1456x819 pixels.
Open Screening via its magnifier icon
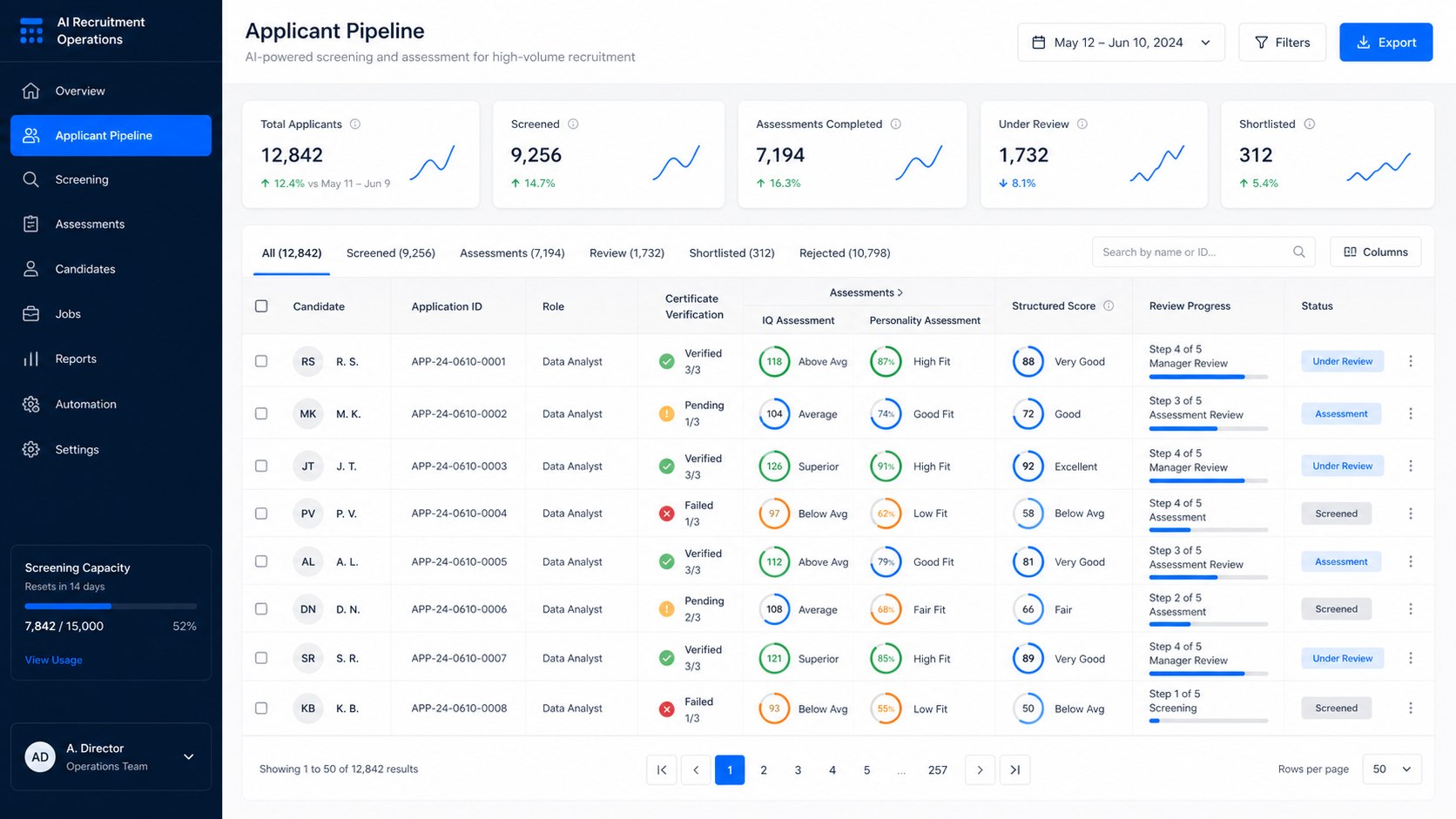point(31,179)
